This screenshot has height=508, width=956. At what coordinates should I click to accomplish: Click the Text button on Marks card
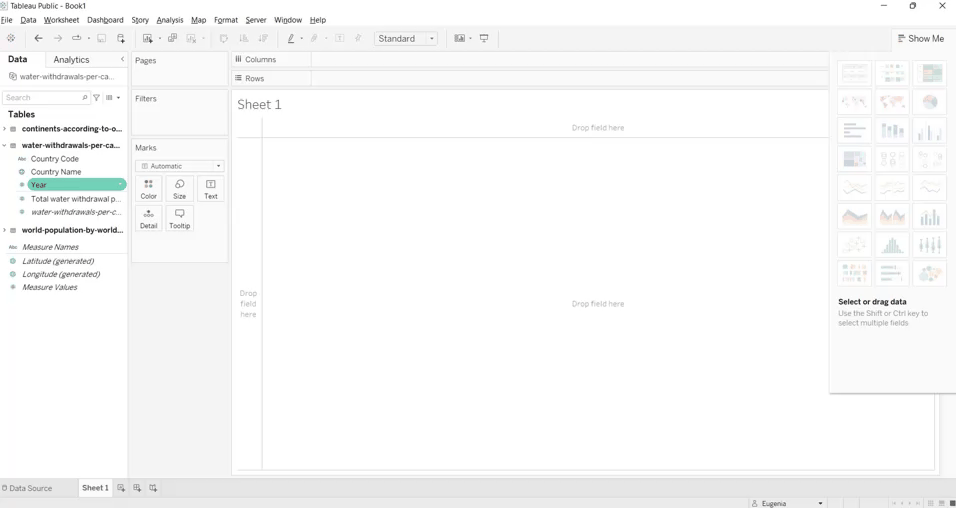click(210, 190)
